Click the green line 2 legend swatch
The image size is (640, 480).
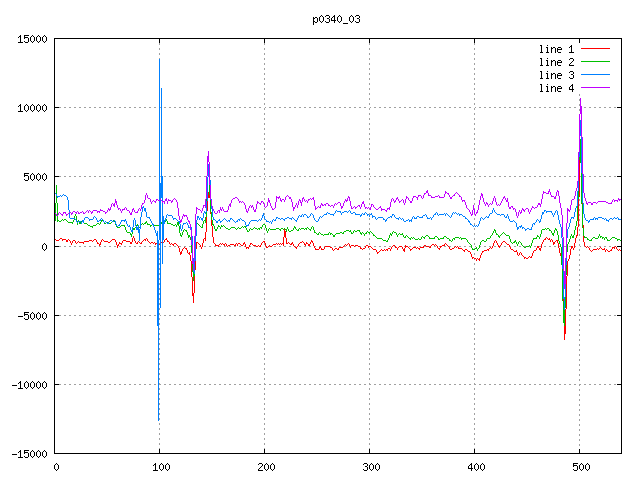tap(596, 62)
